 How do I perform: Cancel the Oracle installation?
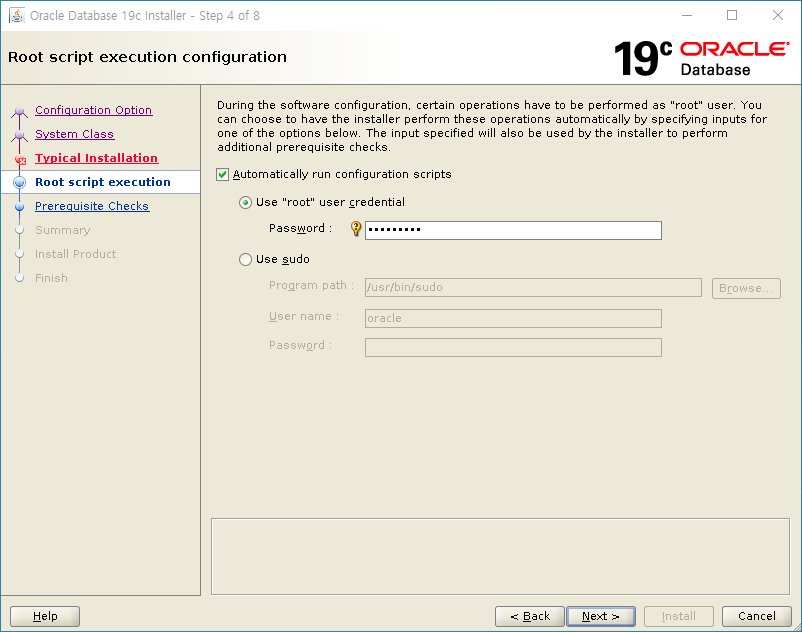pos(756,616)
